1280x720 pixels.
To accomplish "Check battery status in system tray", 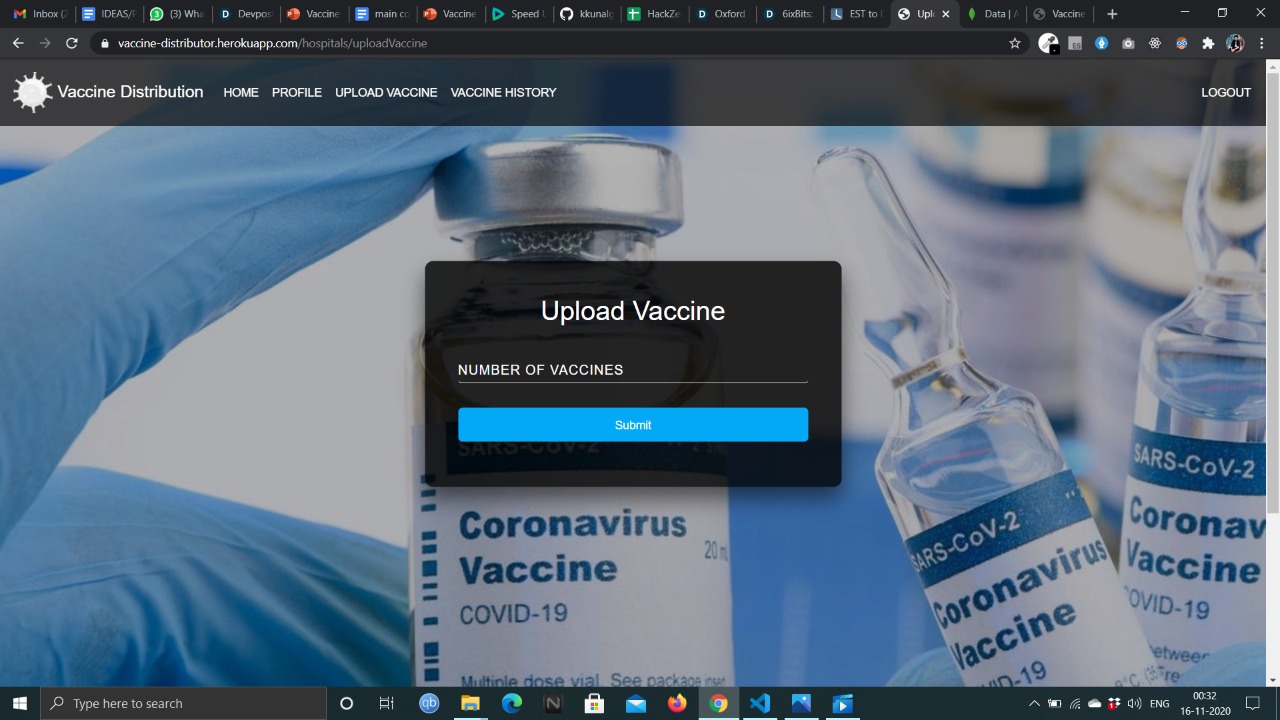I will 1054,703.
